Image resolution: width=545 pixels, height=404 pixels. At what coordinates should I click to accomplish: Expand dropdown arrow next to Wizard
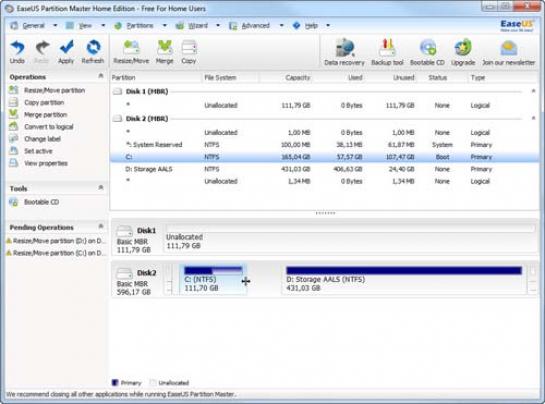pos(218,25)
